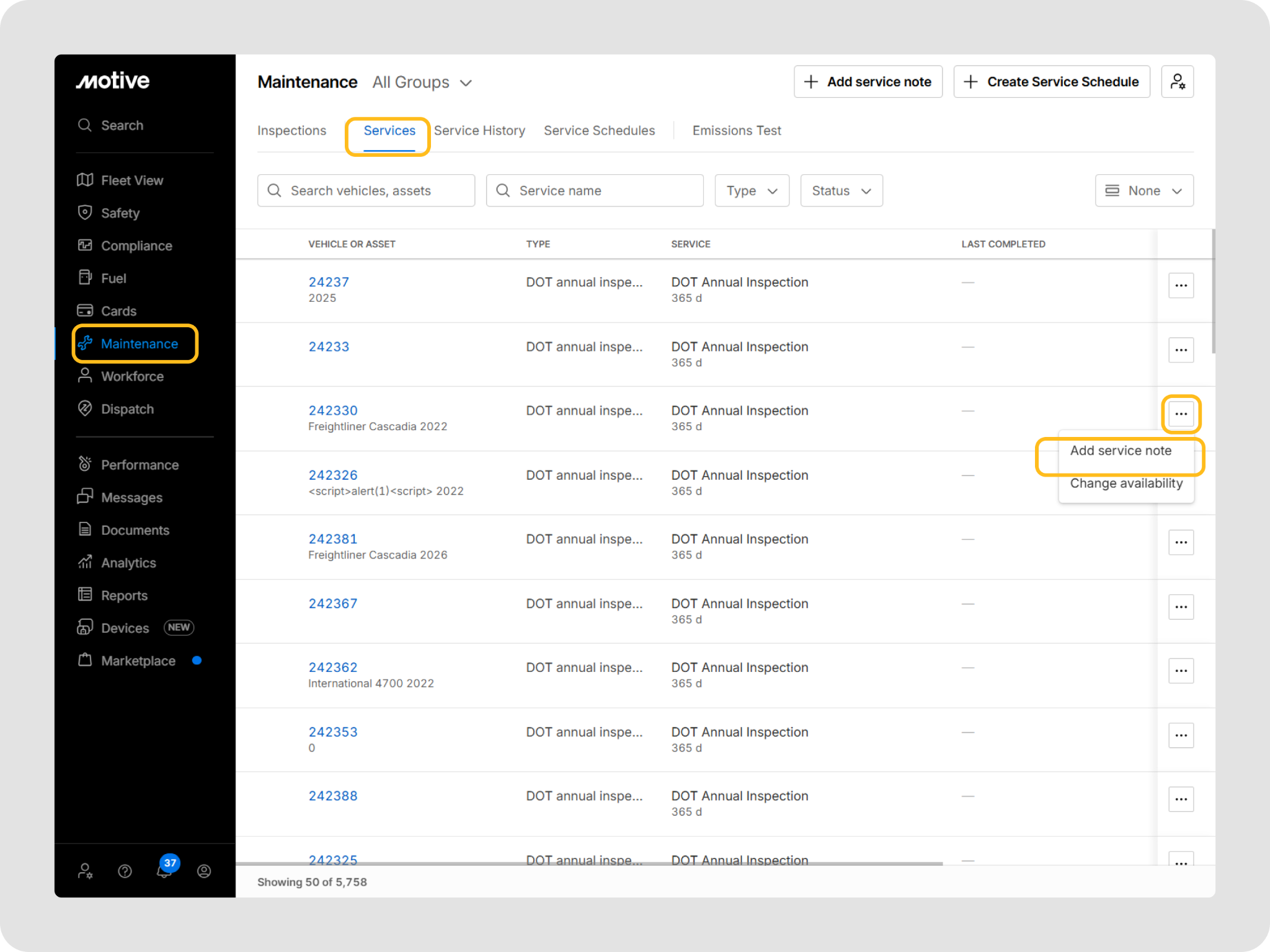Open three-dot menu for vehicle 24237
The width and height of the screenshot is (1270, 952).
click(1181, 286)
